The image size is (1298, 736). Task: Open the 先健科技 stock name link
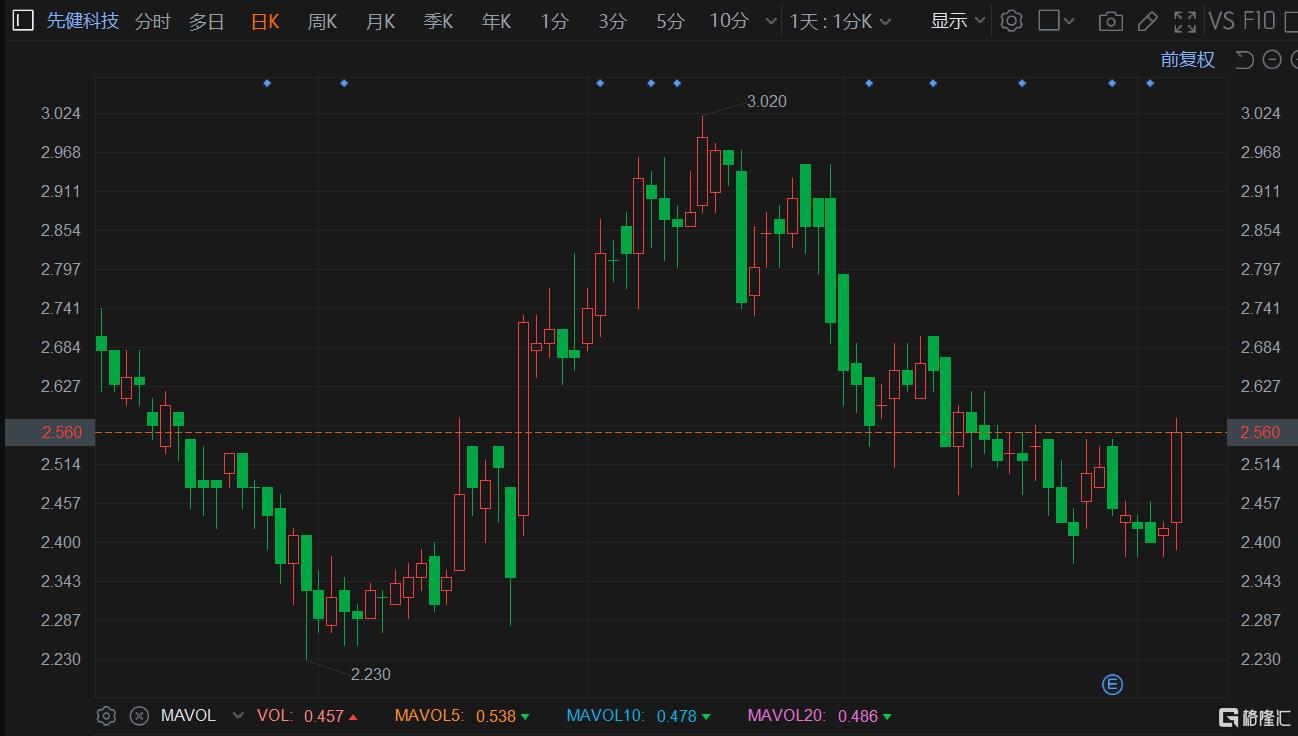[83, 21]
